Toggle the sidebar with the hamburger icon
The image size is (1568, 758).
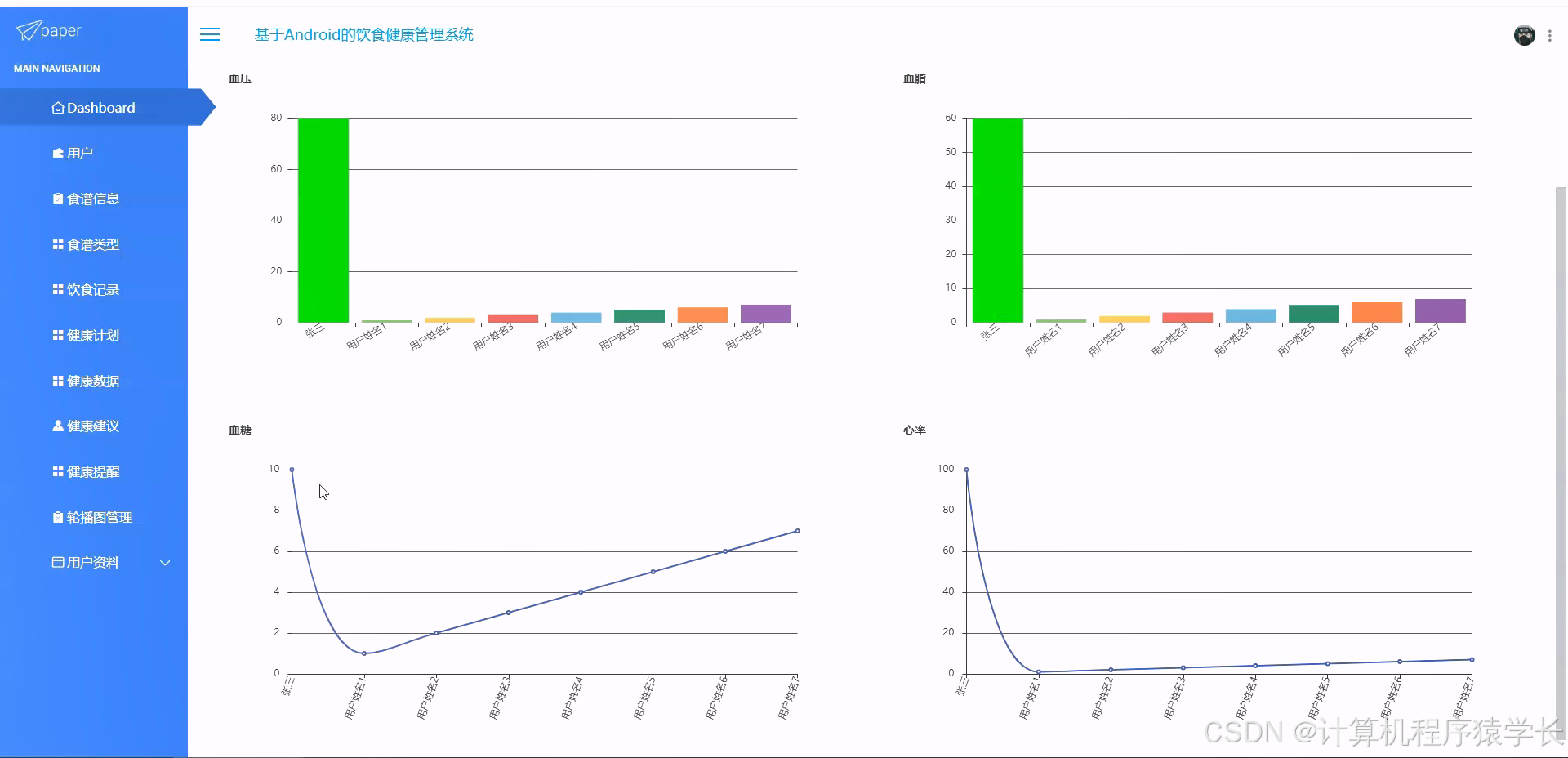click(211, 34)
